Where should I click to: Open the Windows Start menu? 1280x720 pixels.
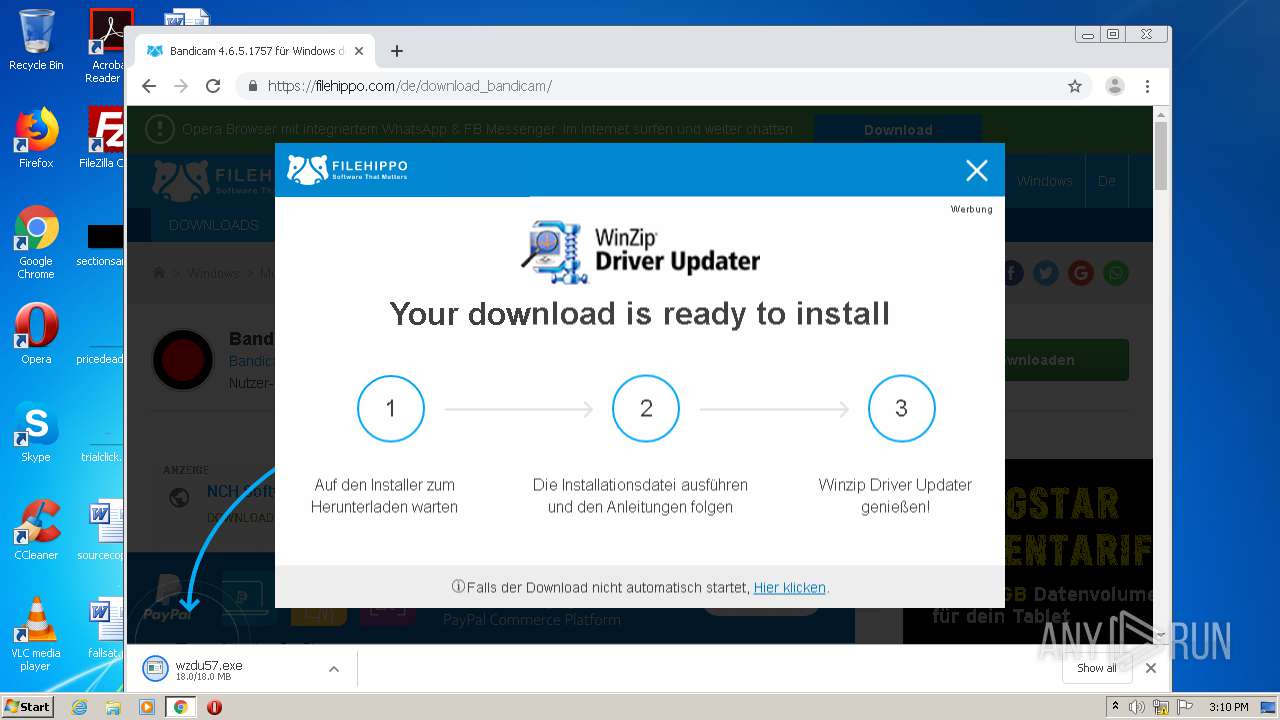click(x=28, y=707)
